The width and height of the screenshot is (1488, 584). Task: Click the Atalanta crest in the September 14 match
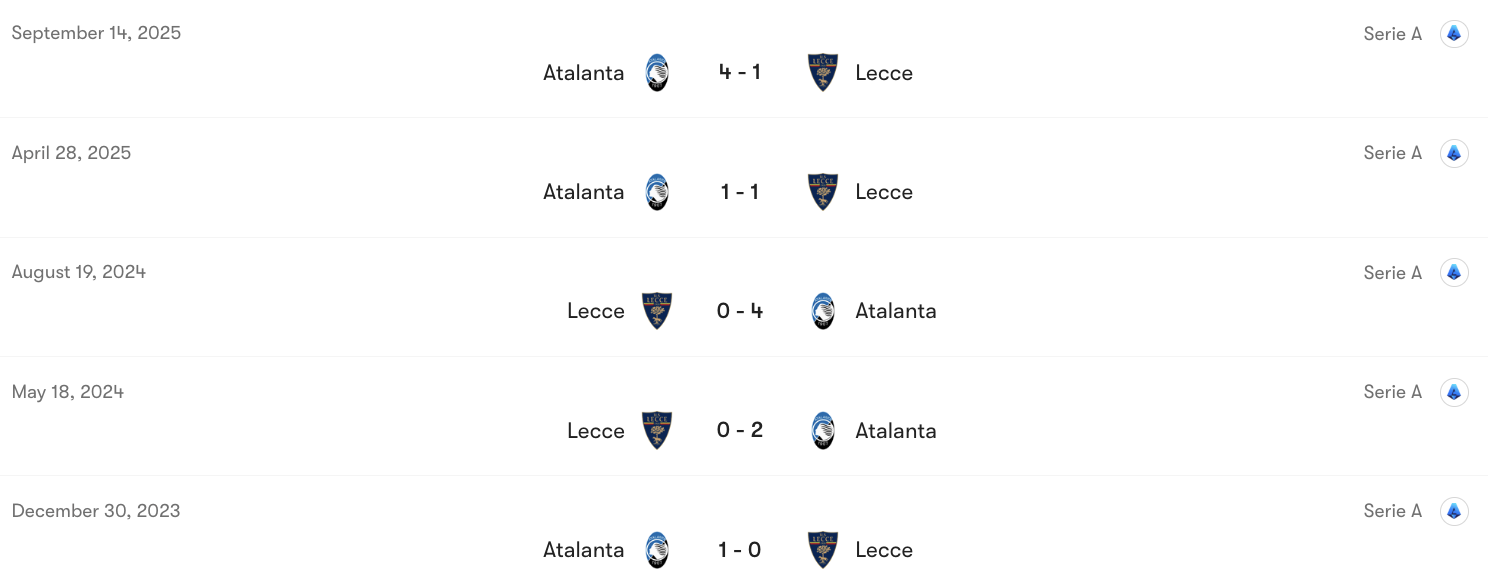click(657, 72)
